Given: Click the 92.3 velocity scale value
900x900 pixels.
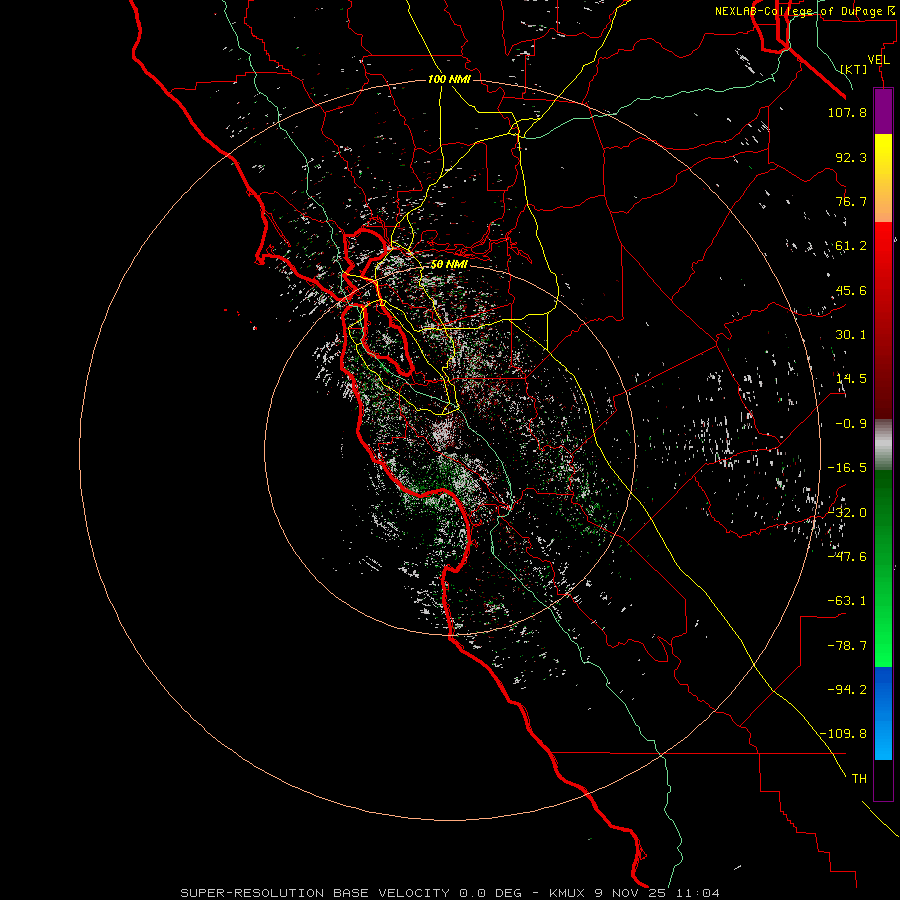Looking at the screenshot, I should click(x=851, y=157).
